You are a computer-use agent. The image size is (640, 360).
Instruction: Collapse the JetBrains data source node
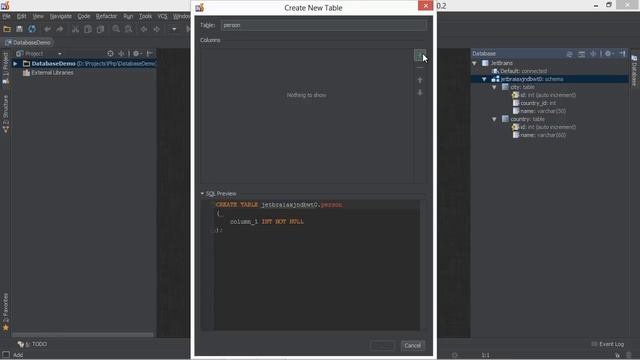point(474,63)
